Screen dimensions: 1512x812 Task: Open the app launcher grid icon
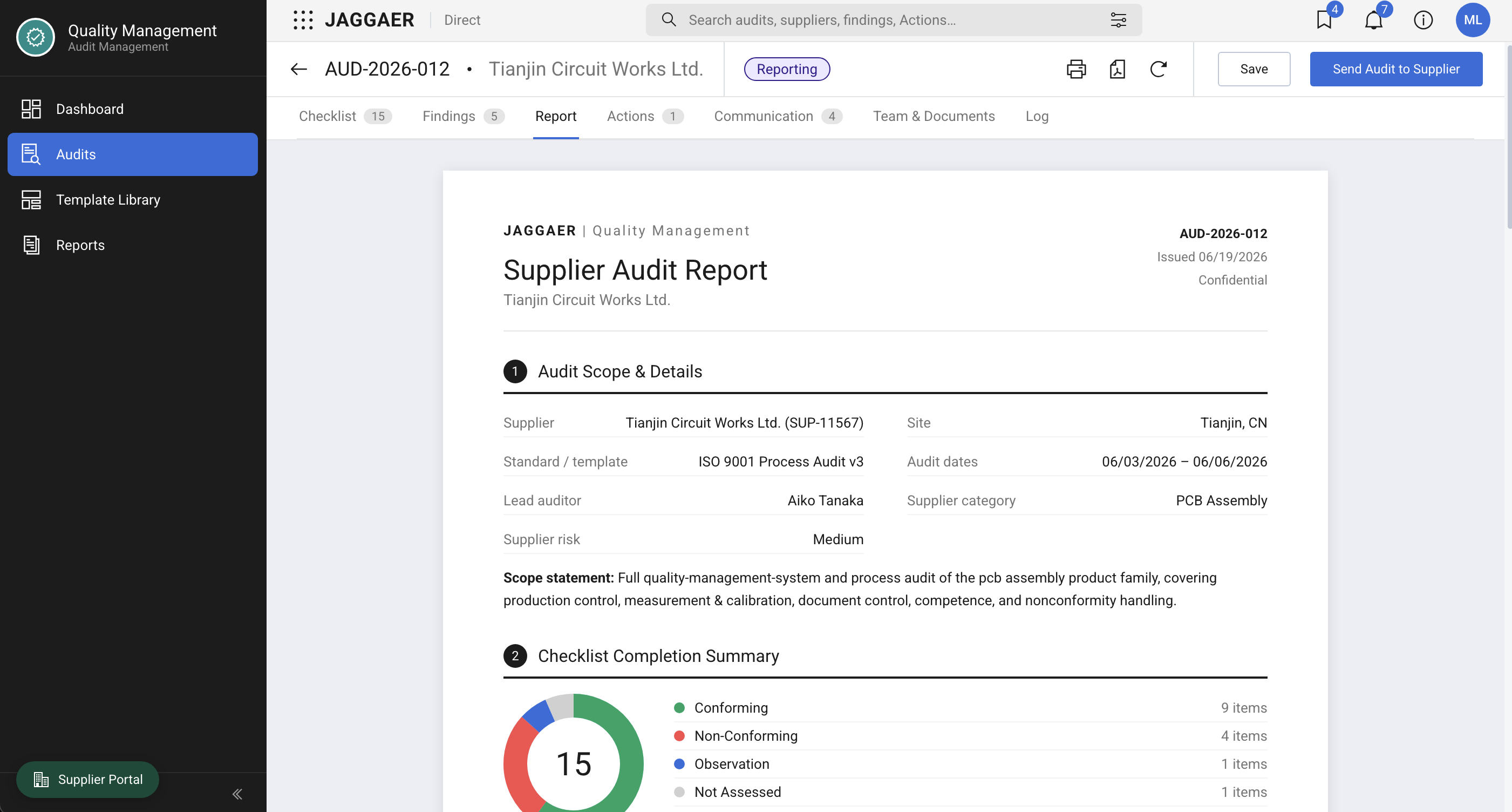tap(303, 20)
